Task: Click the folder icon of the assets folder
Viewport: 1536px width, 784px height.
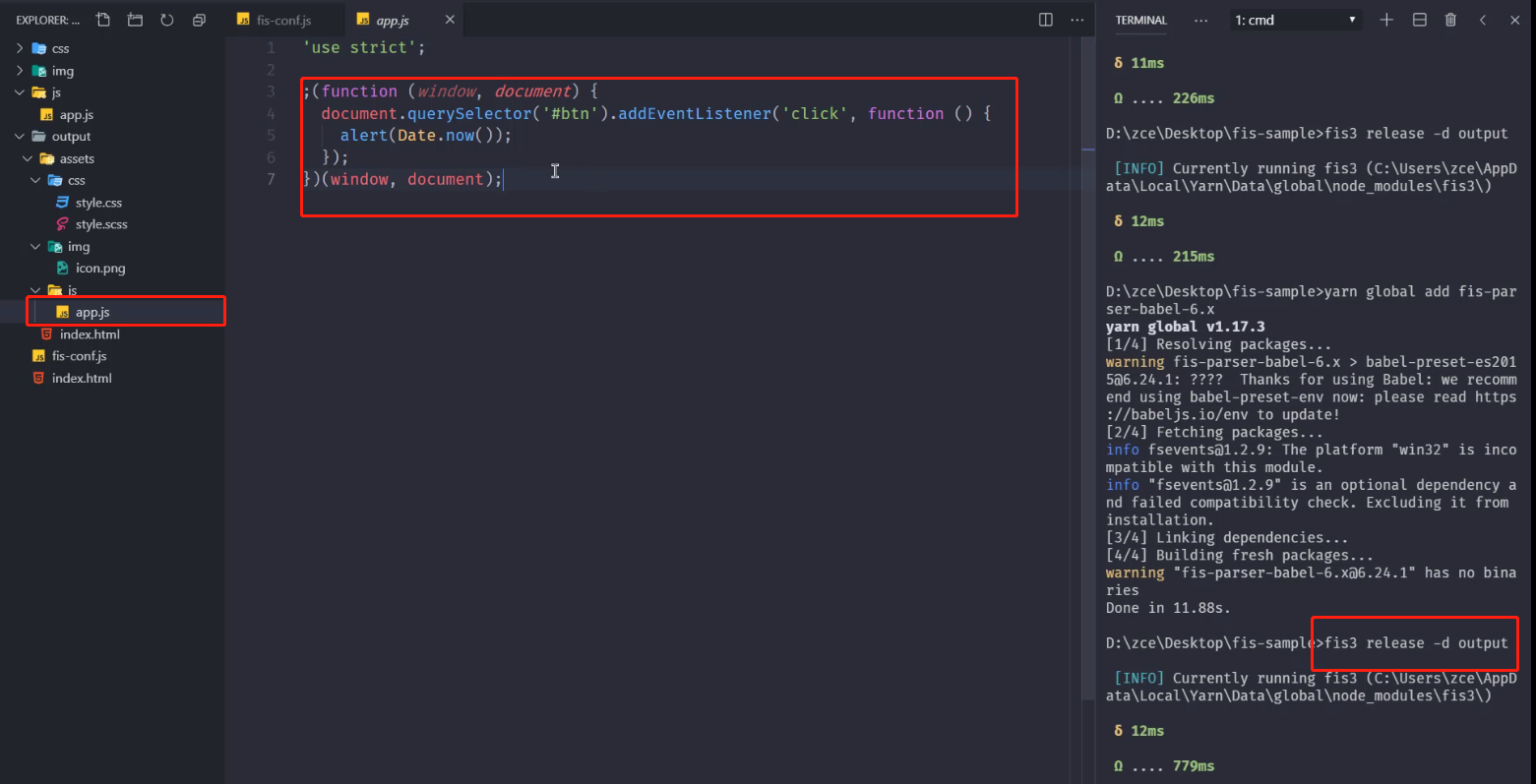Action: click(47, 158)
